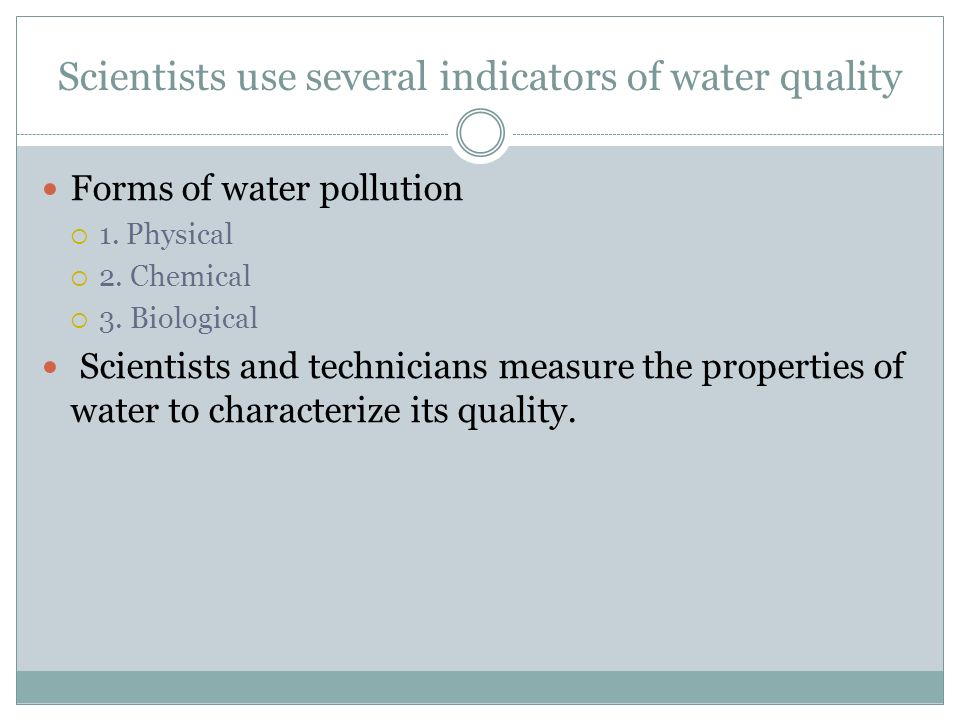Click the word technicians in second bullet

pyautogui.click(x=398, y=366)
